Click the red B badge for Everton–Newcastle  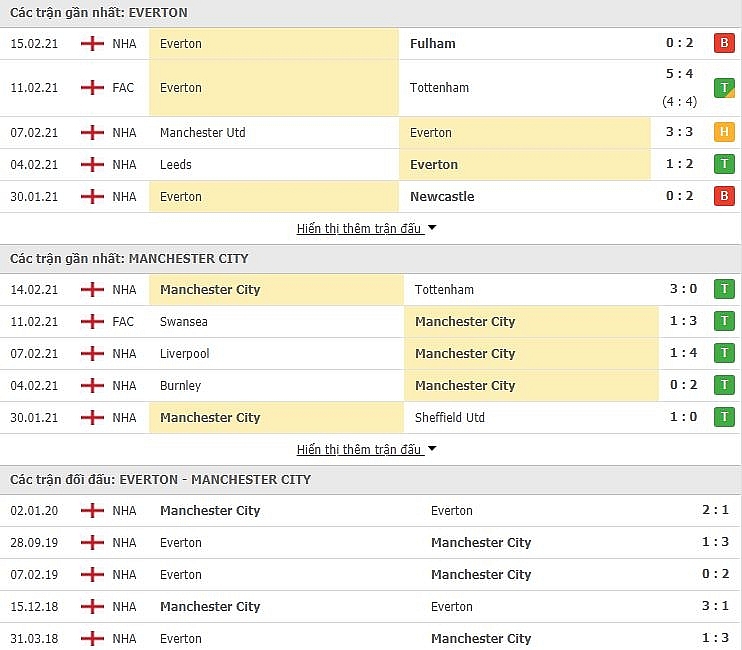point(724,197)
